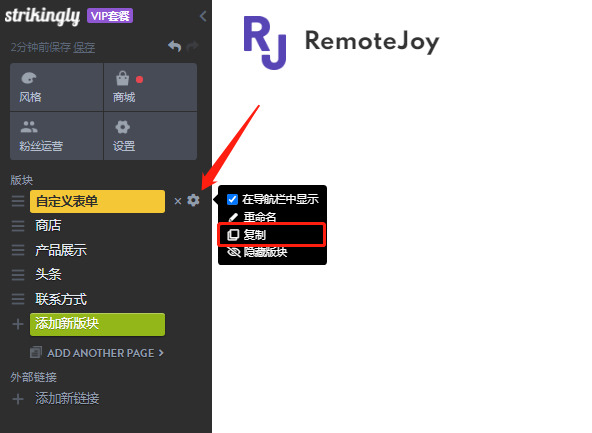Delete 自定义表单 section with the x icon
Screen dimensions: 592x433
(x=178, y=201)
